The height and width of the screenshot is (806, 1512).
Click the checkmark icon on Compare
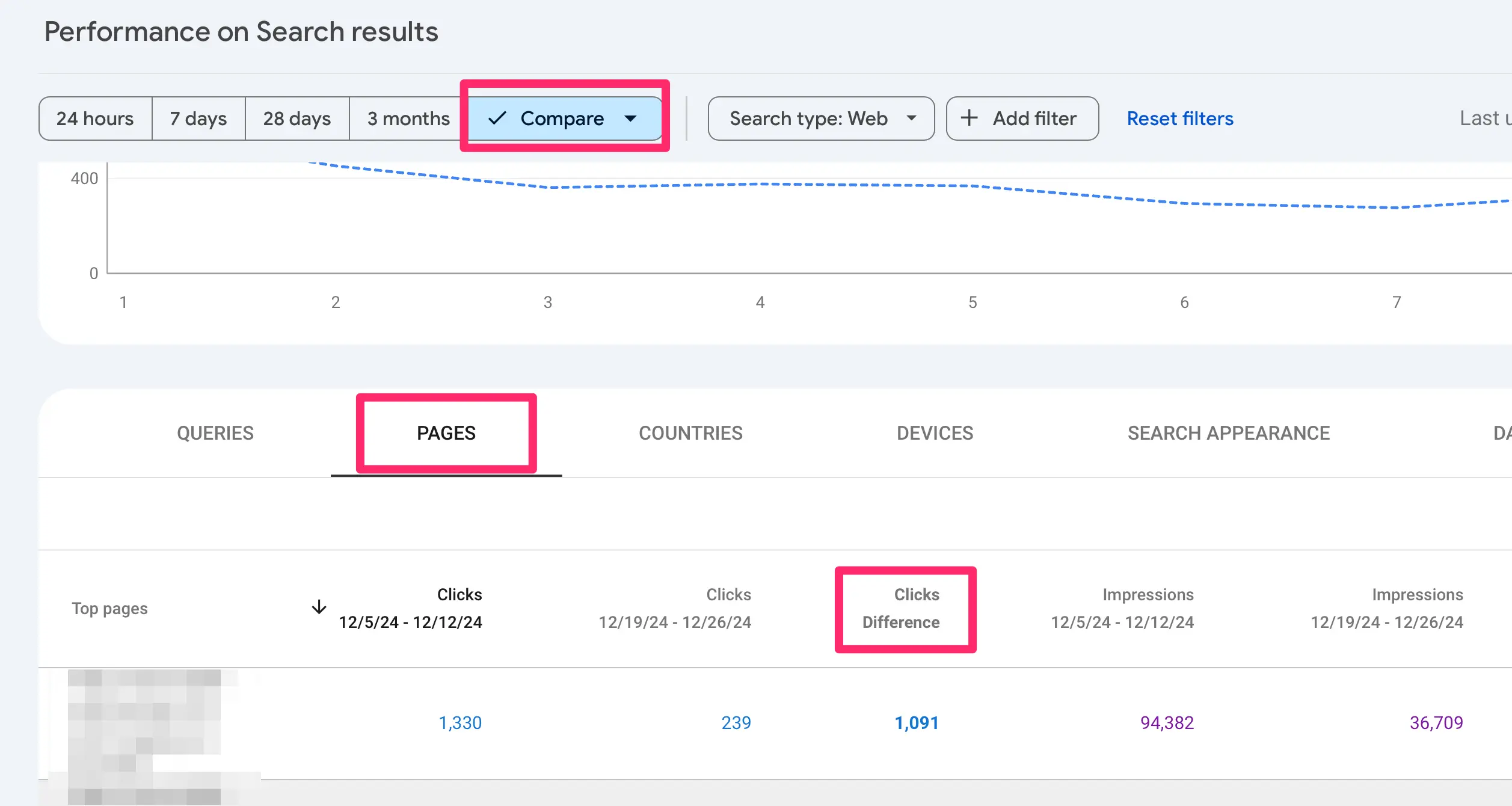(x=497, y=118)
